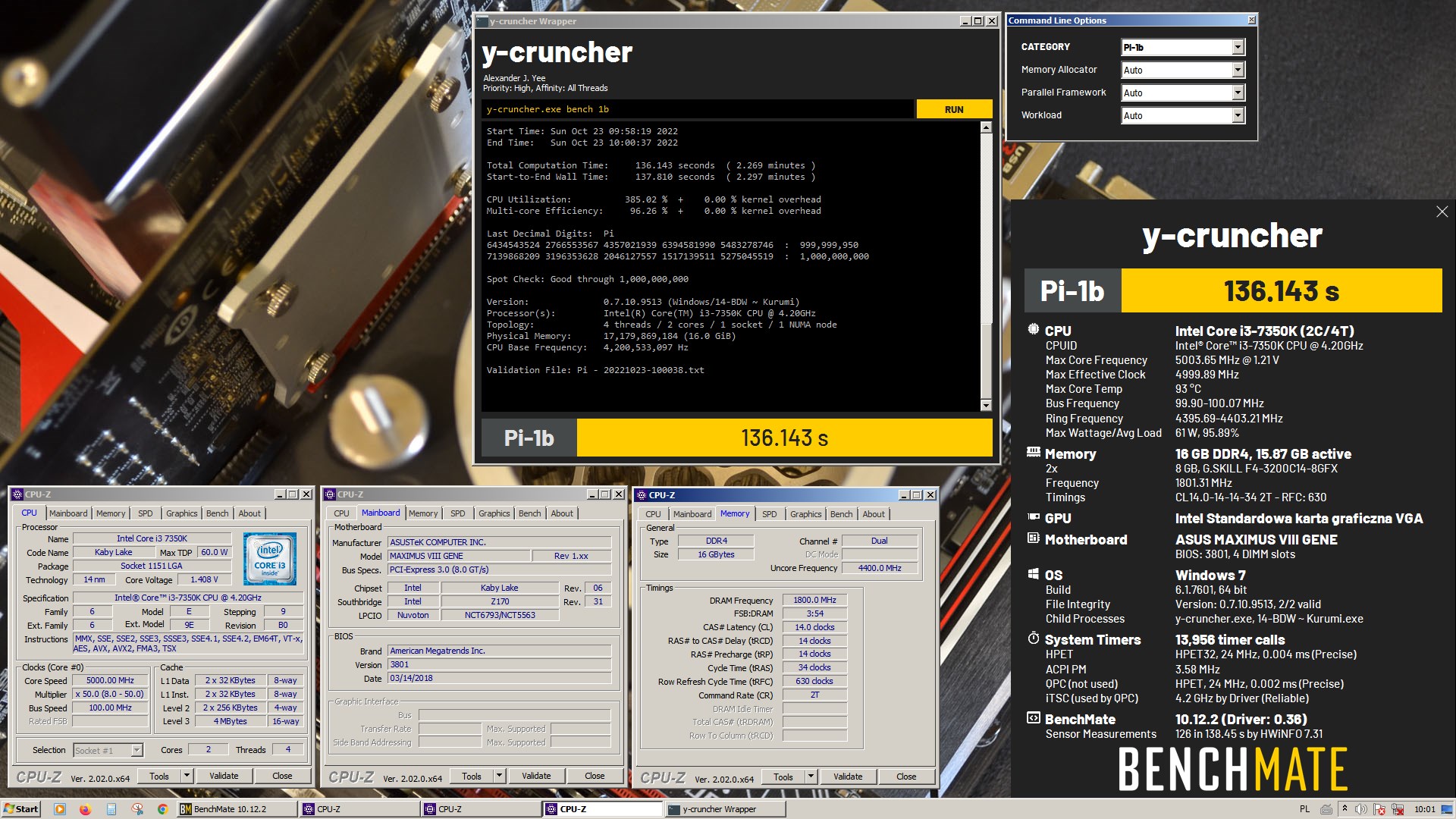Image resolution: width=1456 pixels, height=819 pixels.
Task: Expand Tools arrow in CPU-Z Memory timings window
Action: (x=811, y=776)
